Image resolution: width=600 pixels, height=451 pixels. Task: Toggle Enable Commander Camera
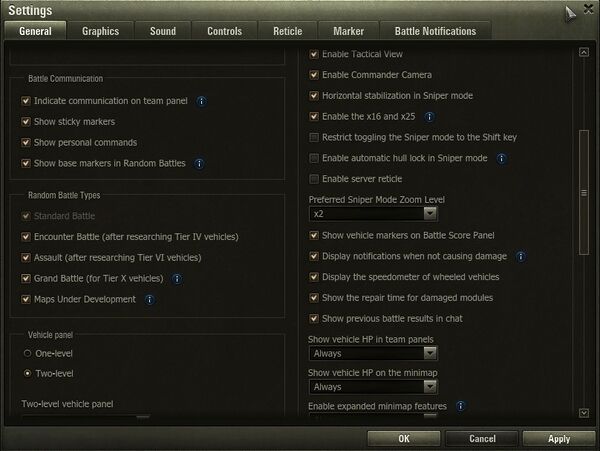click(x=314, y=75)
